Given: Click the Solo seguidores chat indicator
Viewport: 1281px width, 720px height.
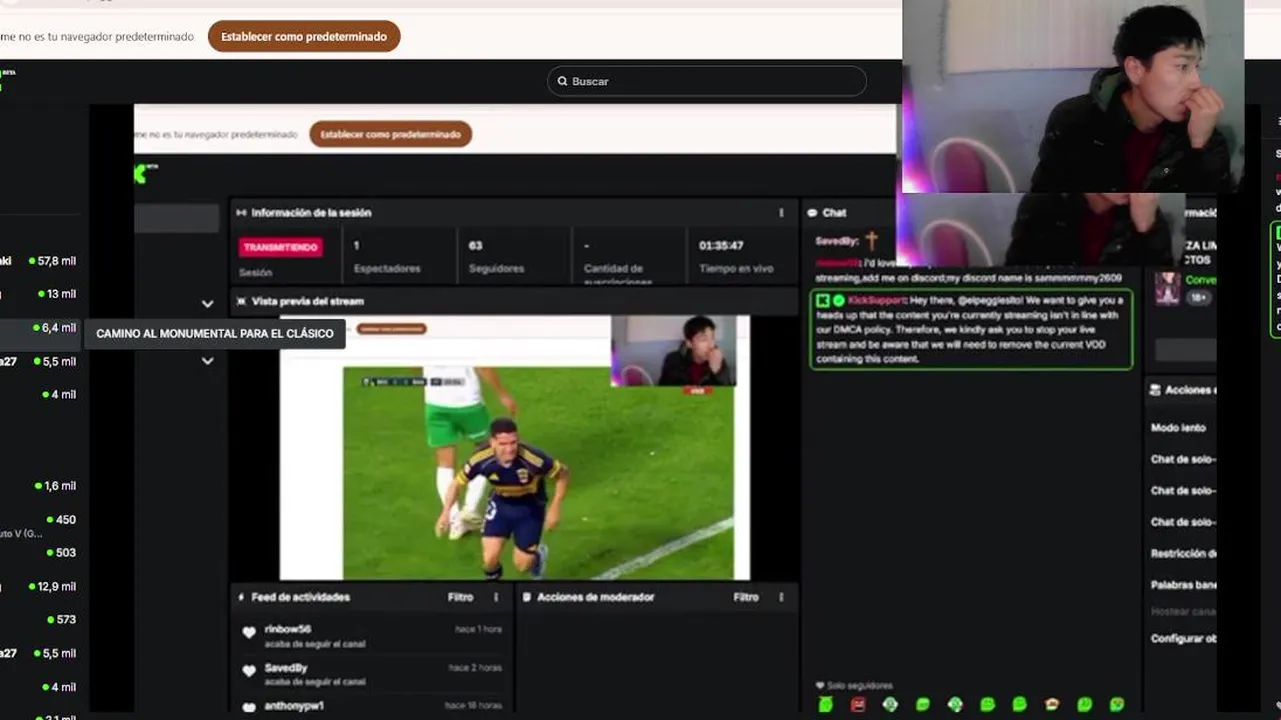Looking at the screenshot, I should tap(854, 685).
